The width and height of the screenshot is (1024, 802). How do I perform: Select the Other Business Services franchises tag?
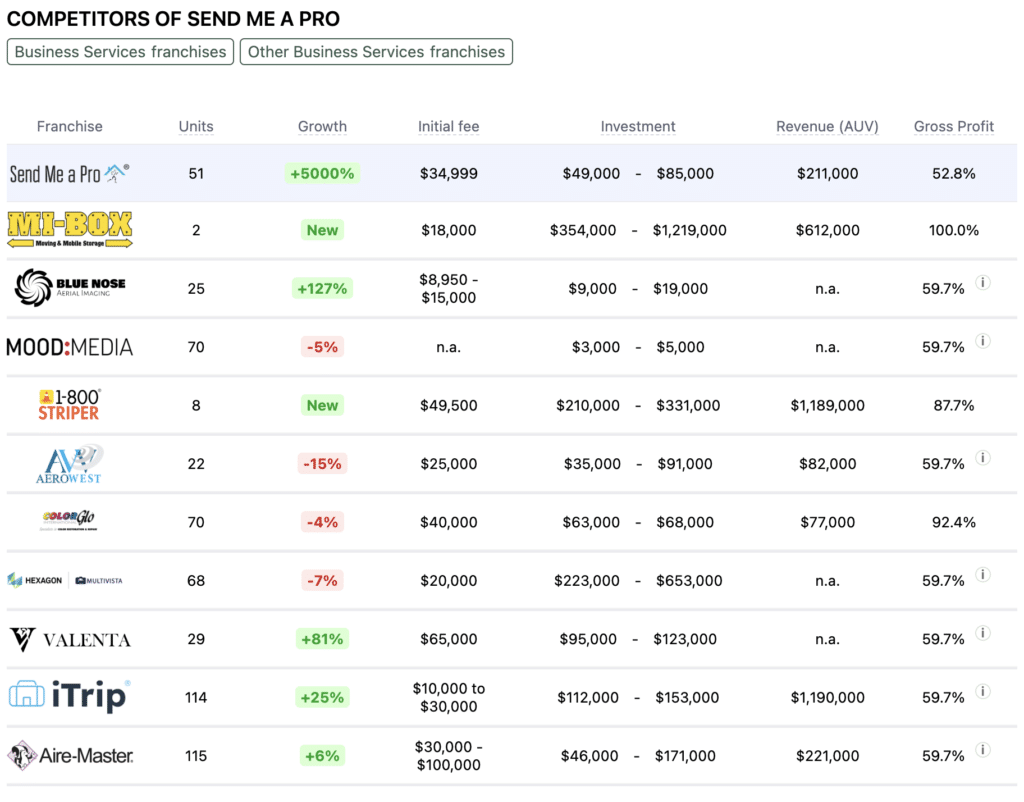click(x=376, y=52)
